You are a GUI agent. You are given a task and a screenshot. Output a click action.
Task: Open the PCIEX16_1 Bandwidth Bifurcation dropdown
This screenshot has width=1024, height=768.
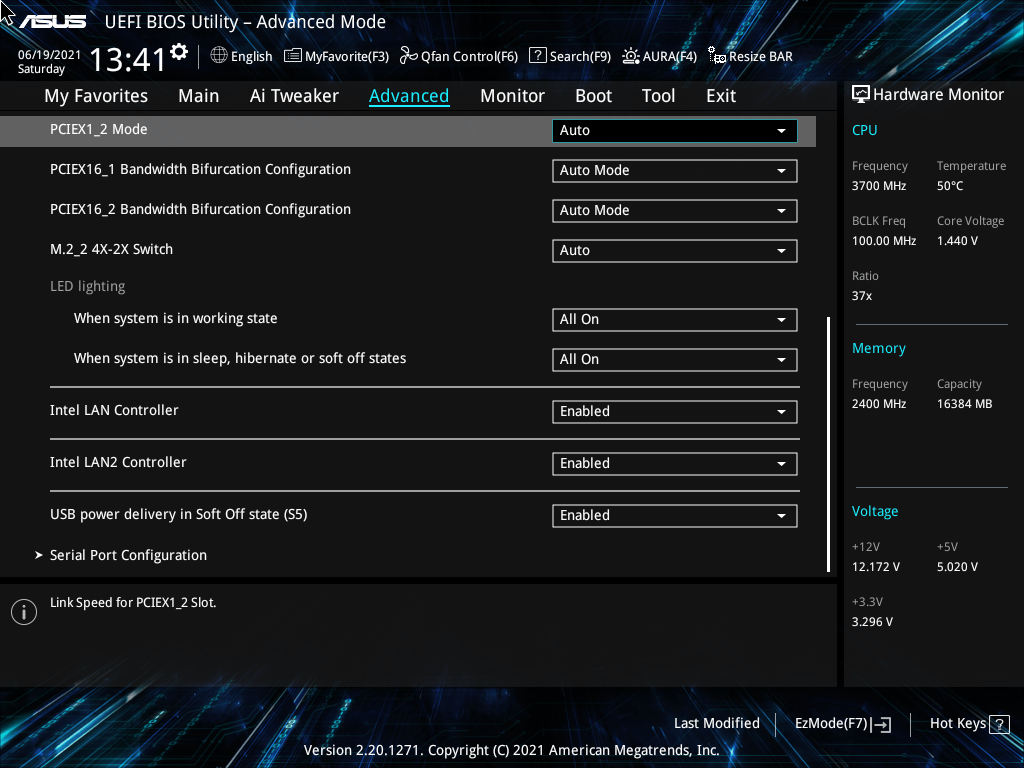point(674,170)
